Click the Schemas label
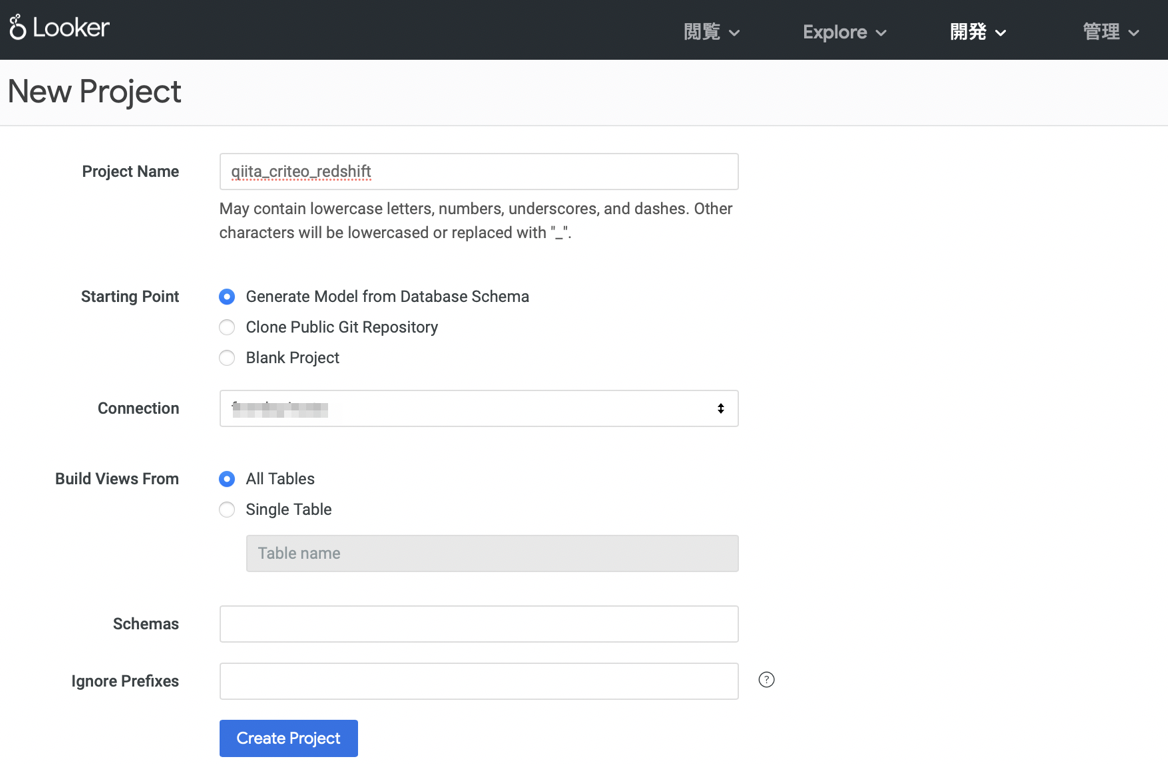This screenshot has width=1168, height=764. pos(146,624)
